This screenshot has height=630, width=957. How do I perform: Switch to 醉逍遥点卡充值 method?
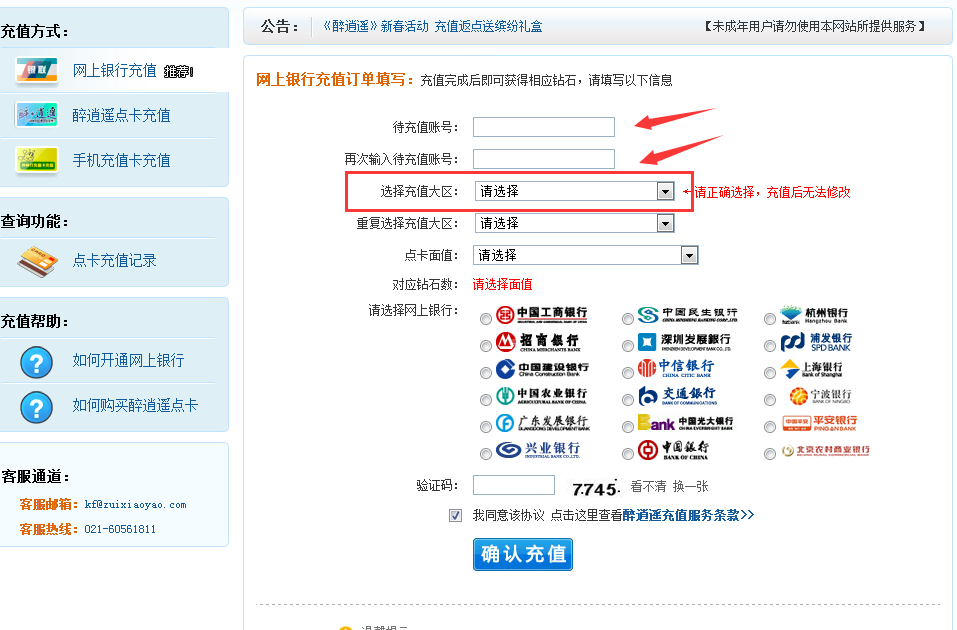pos(121,115)
